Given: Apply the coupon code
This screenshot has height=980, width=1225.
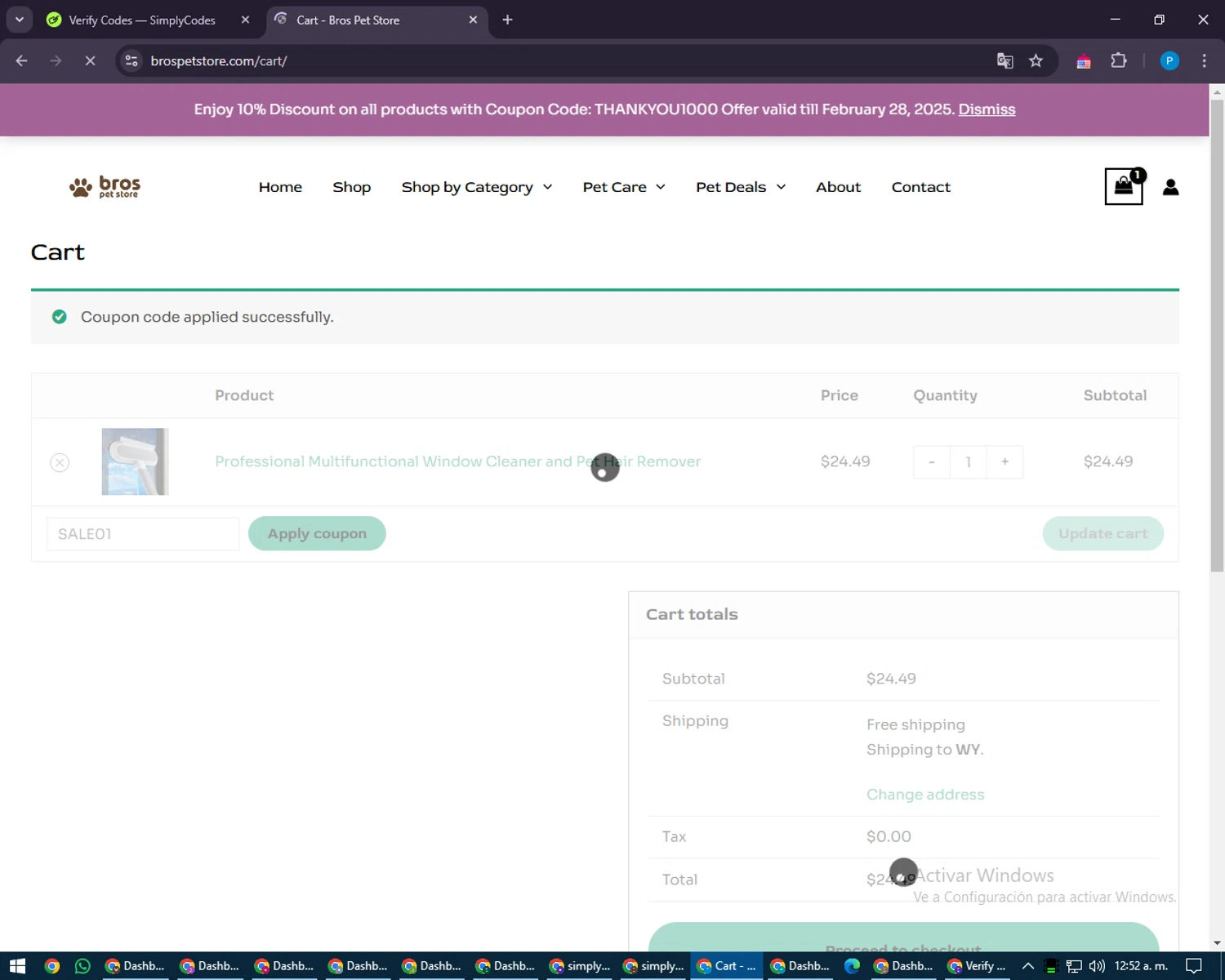Looking at the screenshot, I should 317,533.
